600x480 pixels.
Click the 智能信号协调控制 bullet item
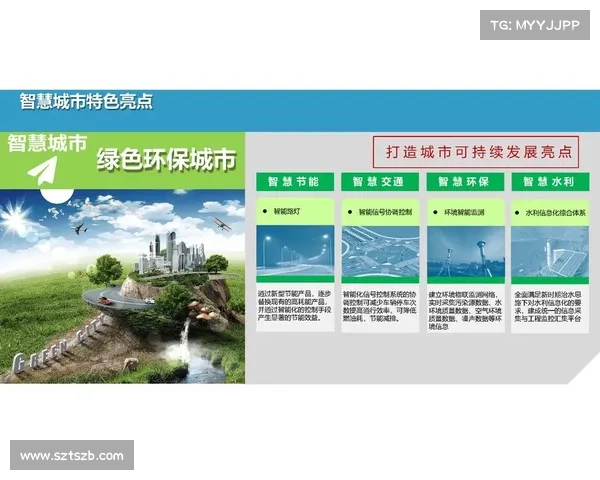pos(380,212)
